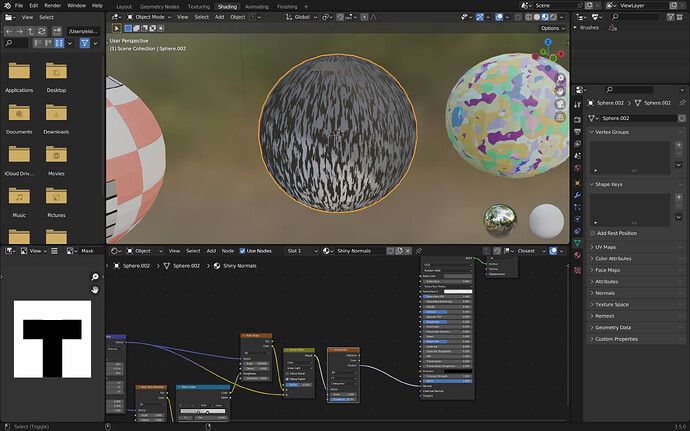
Task: Open the Pictures folder
Action: tap(56, 202)
